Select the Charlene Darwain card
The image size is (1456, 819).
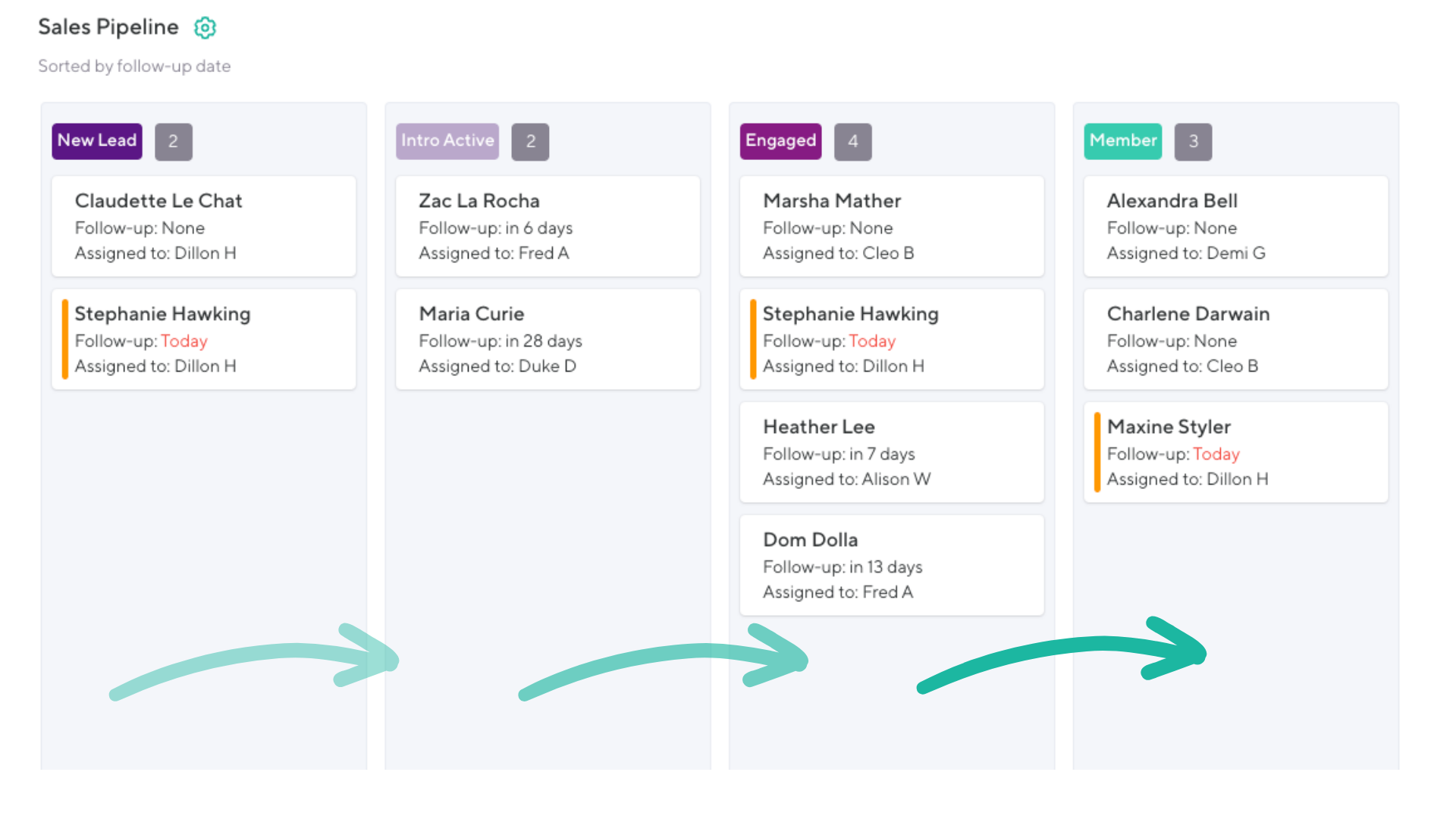pos(1236,339)
